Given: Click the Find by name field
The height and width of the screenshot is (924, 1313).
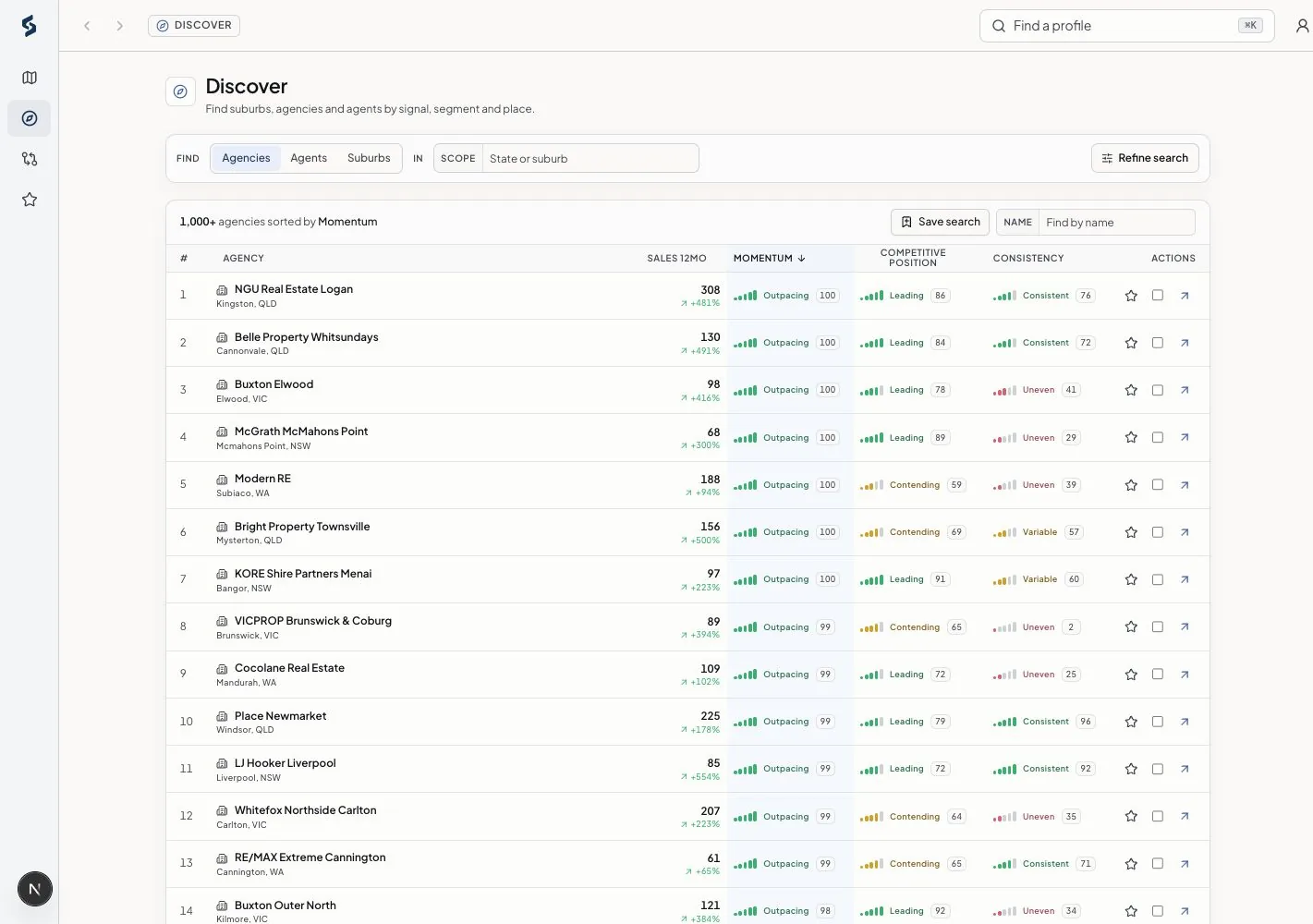Looking at the screenshot, I should click(1116, 222).
